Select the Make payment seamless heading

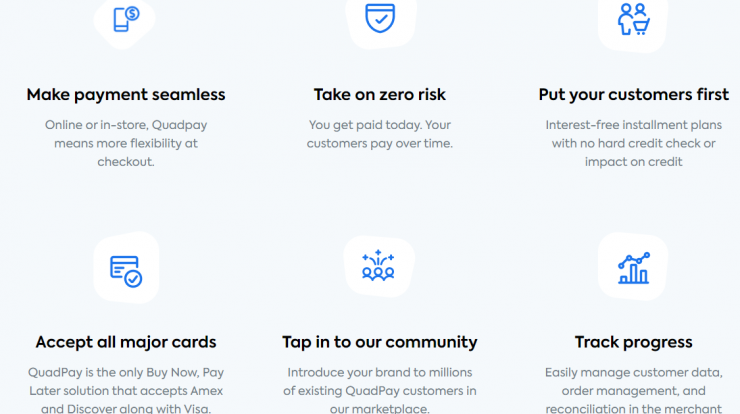[126, 94]
